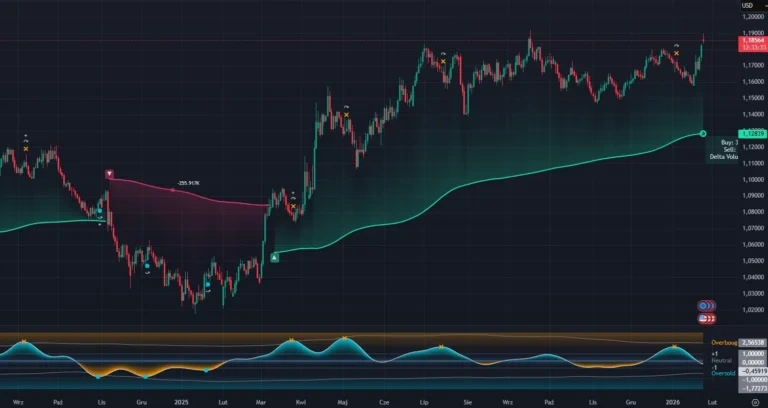Click the orange X signal in late March 2025 dip
Screen dimensions: 768x408
pos(293,206)
